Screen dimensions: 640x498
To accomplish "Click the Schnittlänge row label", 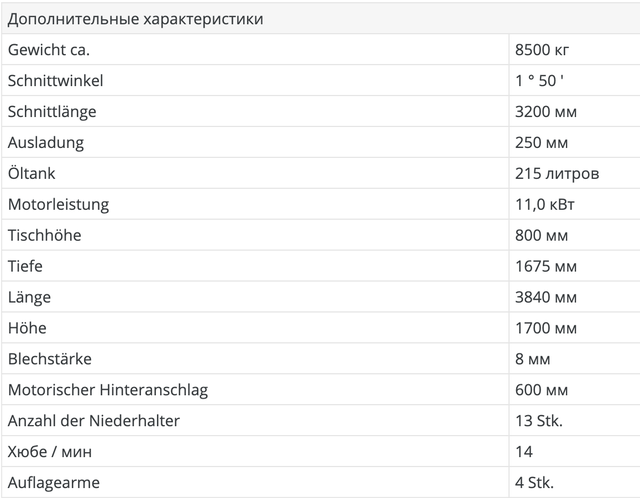I will pyautogui.click(x=52, y=112).
